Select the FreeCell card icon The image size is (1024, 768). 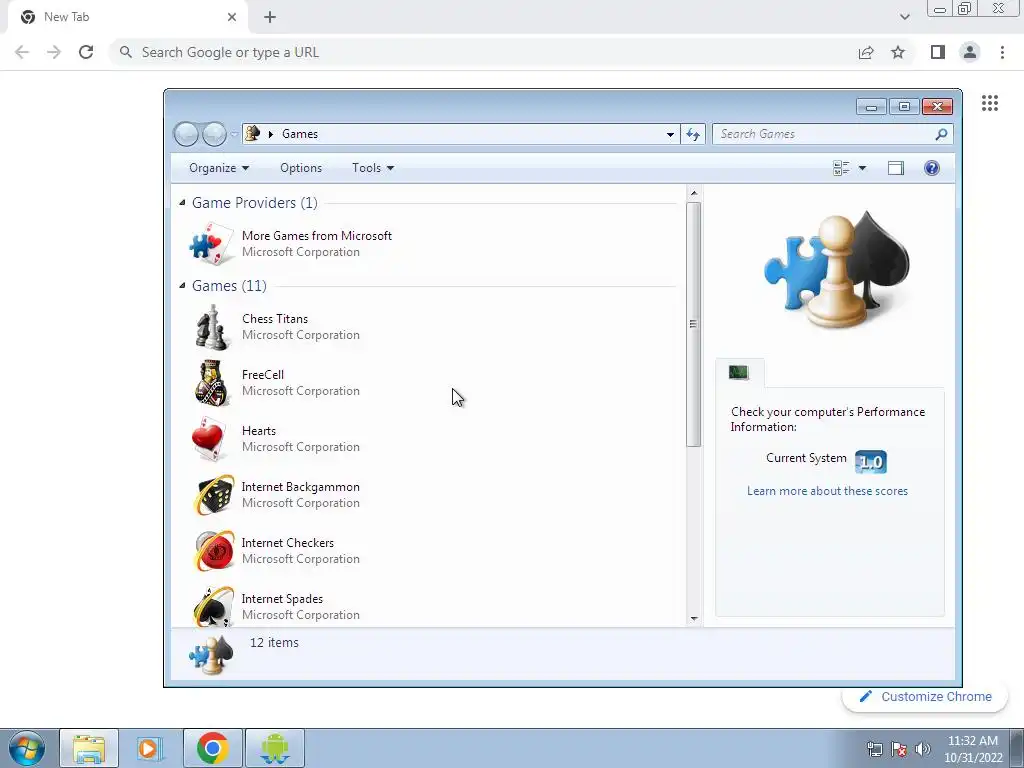tap(212, 383)
